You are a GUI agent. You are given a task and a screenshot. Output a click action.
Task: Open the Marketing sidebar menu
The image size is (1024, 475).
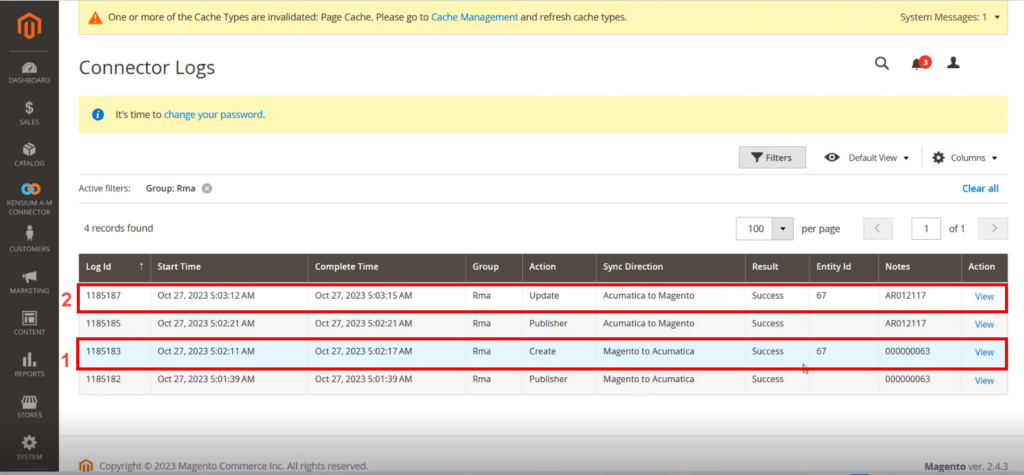29,282
